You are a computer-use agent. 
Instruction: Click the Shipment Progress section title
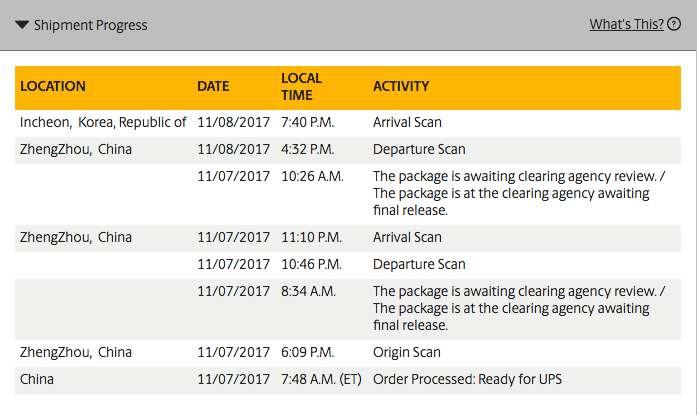90,25
